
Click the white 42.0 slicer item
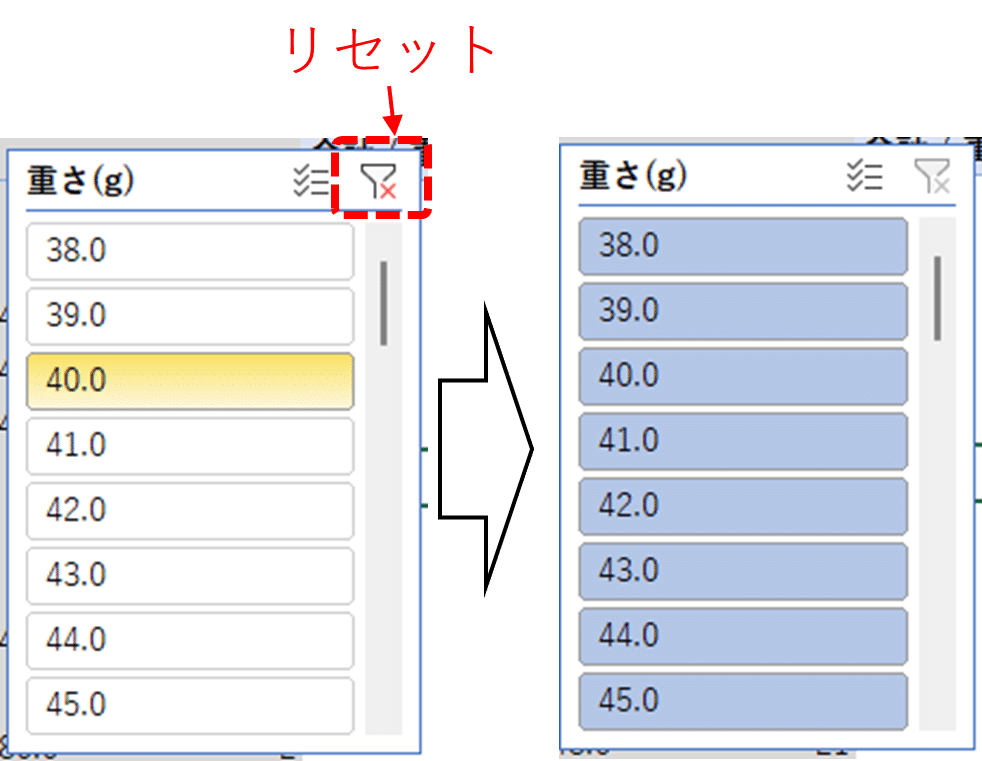[190, 511]
